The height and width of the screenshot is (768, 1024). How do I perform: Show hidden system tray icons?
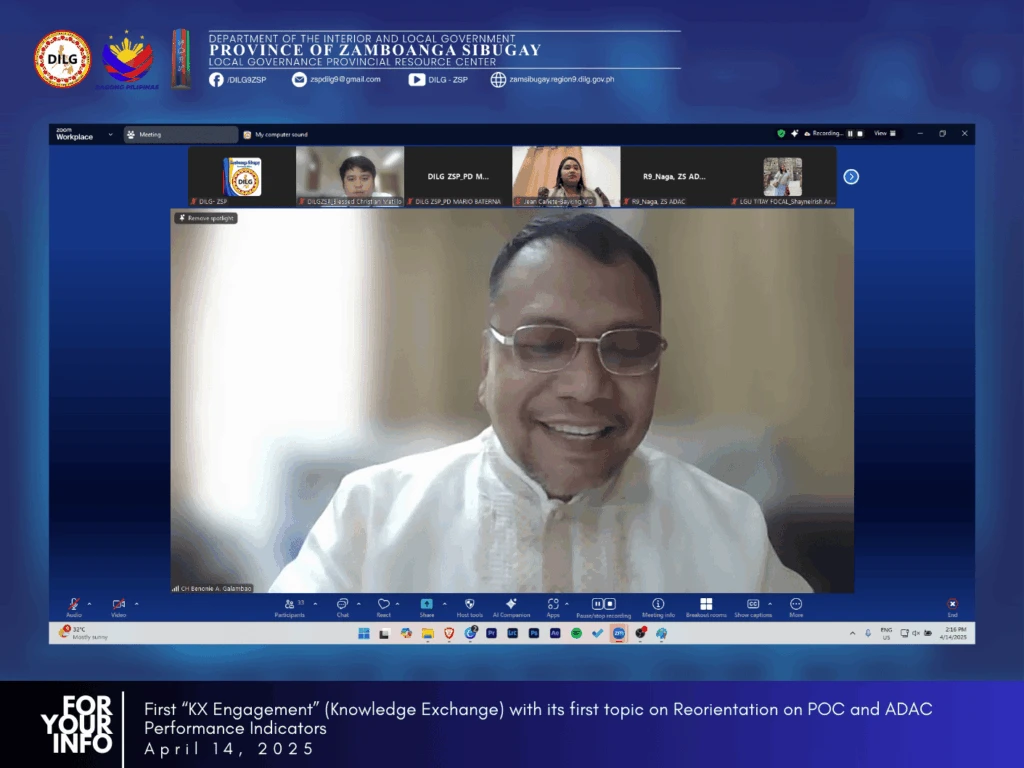[852, 633]
